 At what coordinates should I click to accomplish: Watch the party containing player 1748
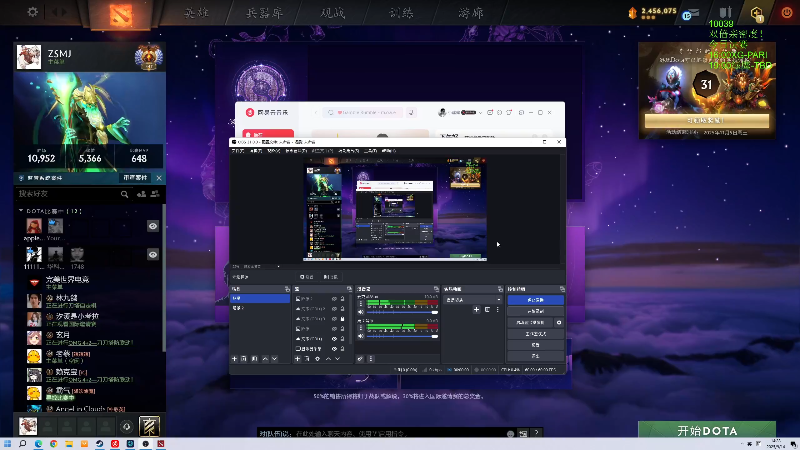click(153, 255)
